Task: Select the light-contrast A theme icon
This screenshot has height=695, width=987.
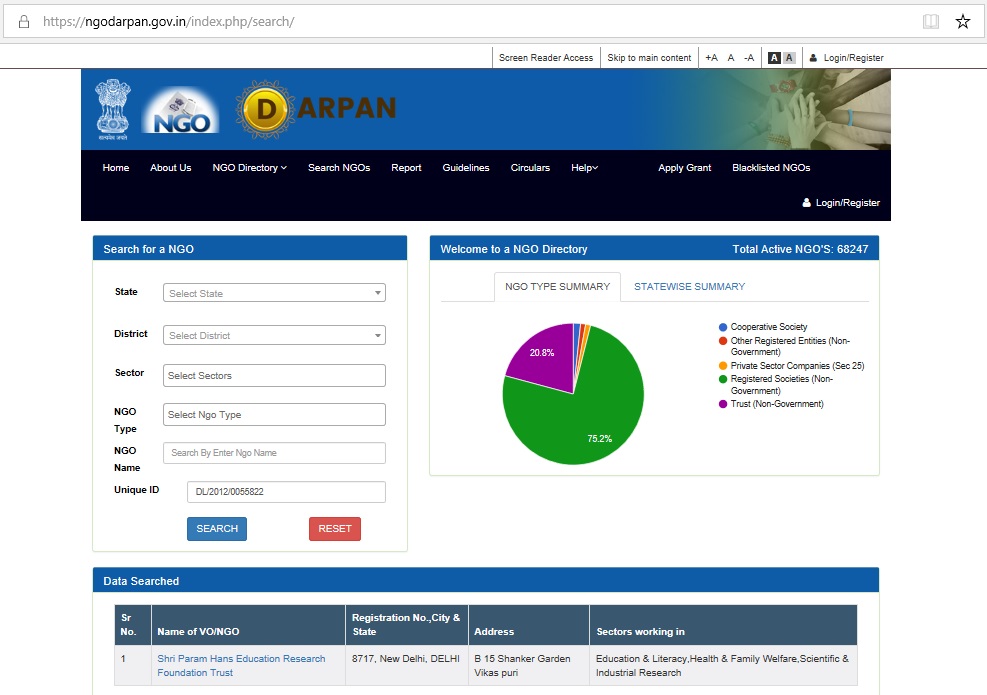Action: 789,58
